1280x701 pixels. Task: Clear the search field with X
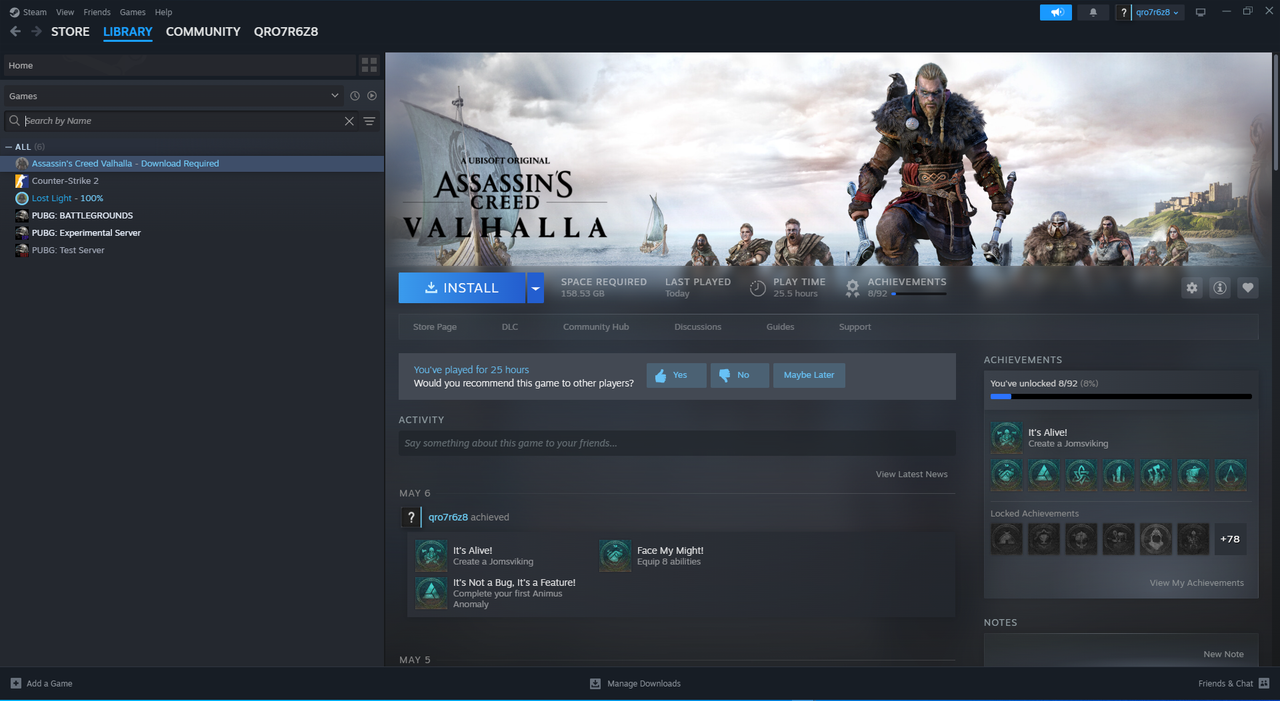coord(349,121)
